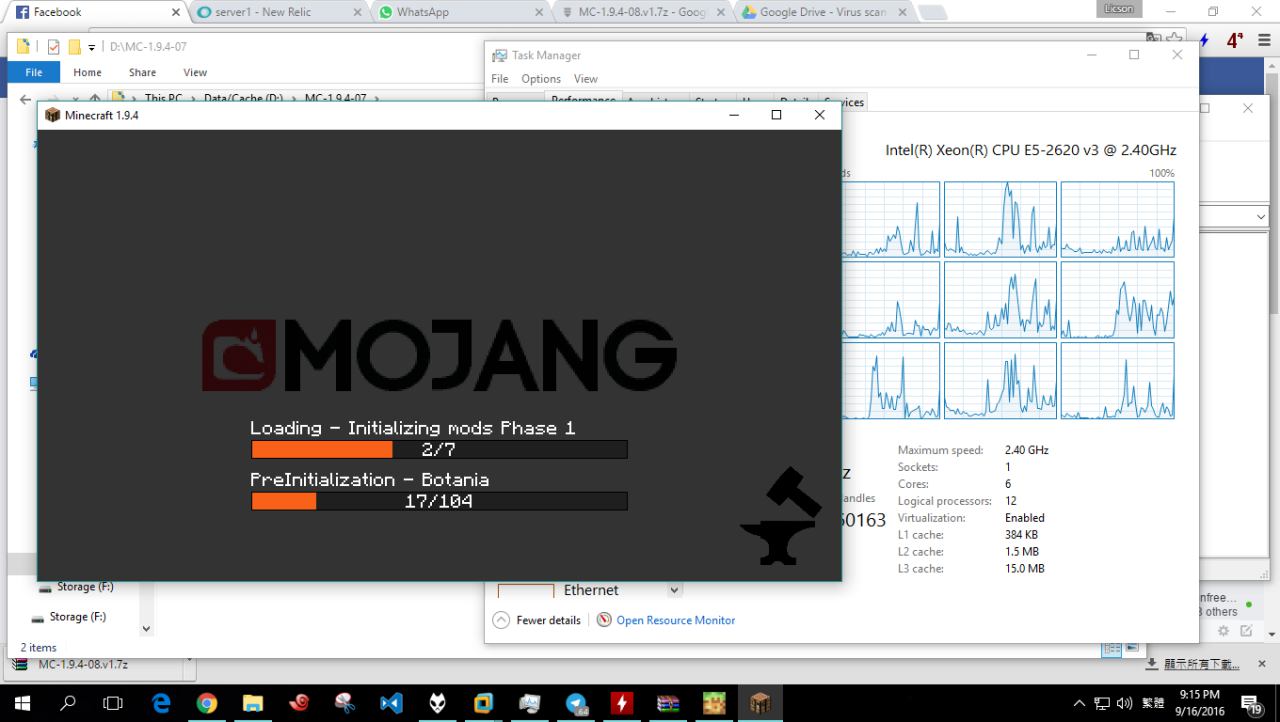The image size is (1280, 722).
Task: Expand the Explorer quick access toolbar dropdown
Action: (91, 47)
